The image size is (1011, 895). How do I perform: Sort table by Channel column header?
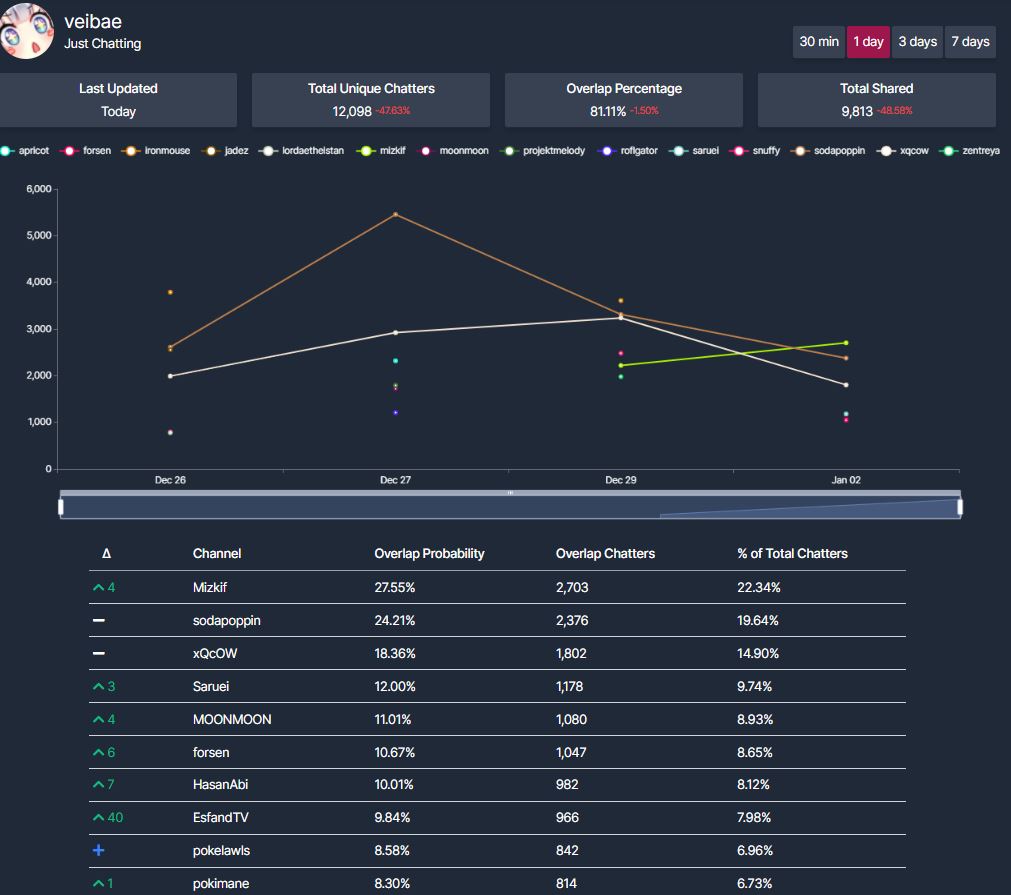[x=217, y=553]
